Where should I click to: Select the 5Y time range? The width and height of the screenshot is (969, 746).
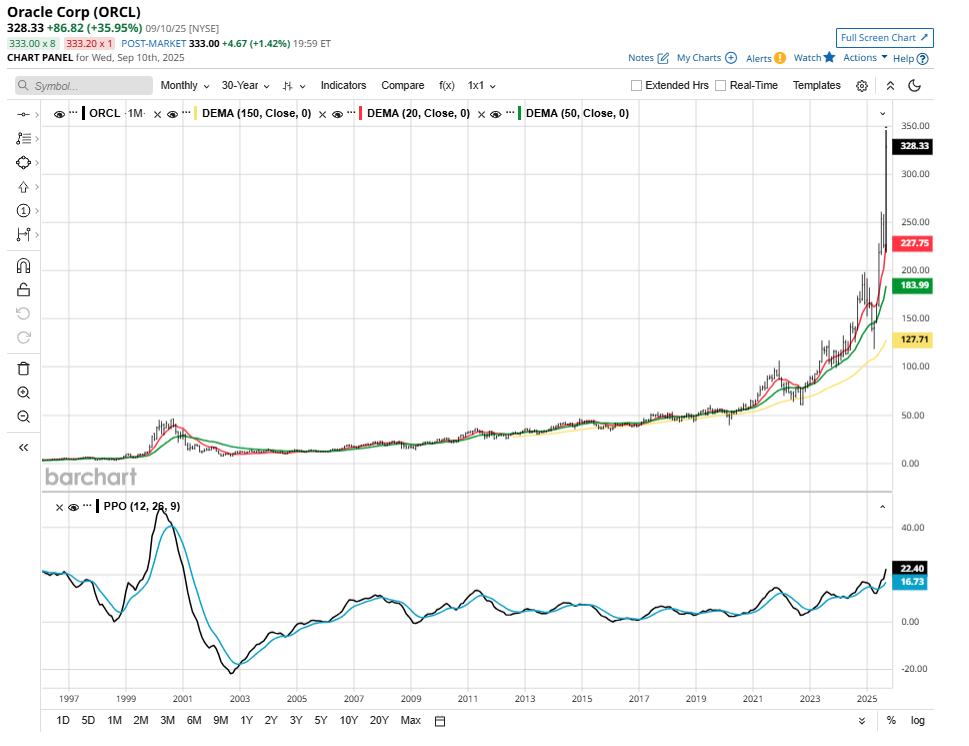[x=321, y=720]
